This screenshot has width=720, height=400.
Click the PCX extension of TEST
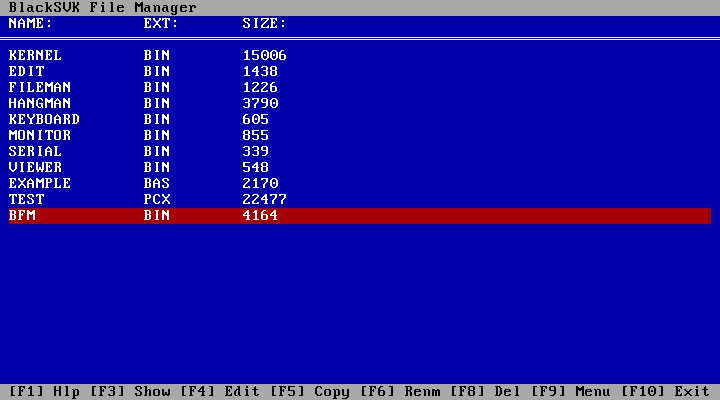click(157, 199)
